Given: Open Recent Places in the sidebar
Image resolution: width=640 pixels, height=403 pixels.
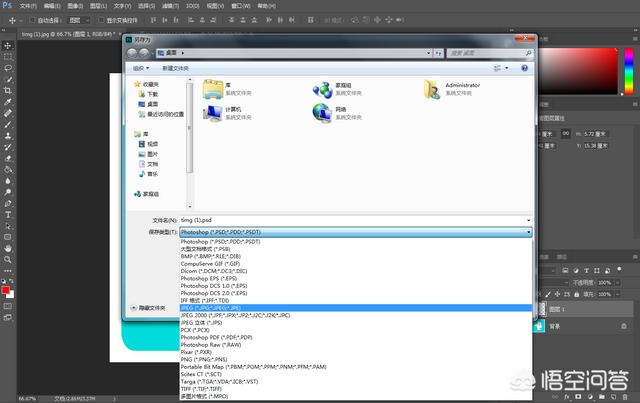Looking at the screenshot, I should [x=161, y=114].
